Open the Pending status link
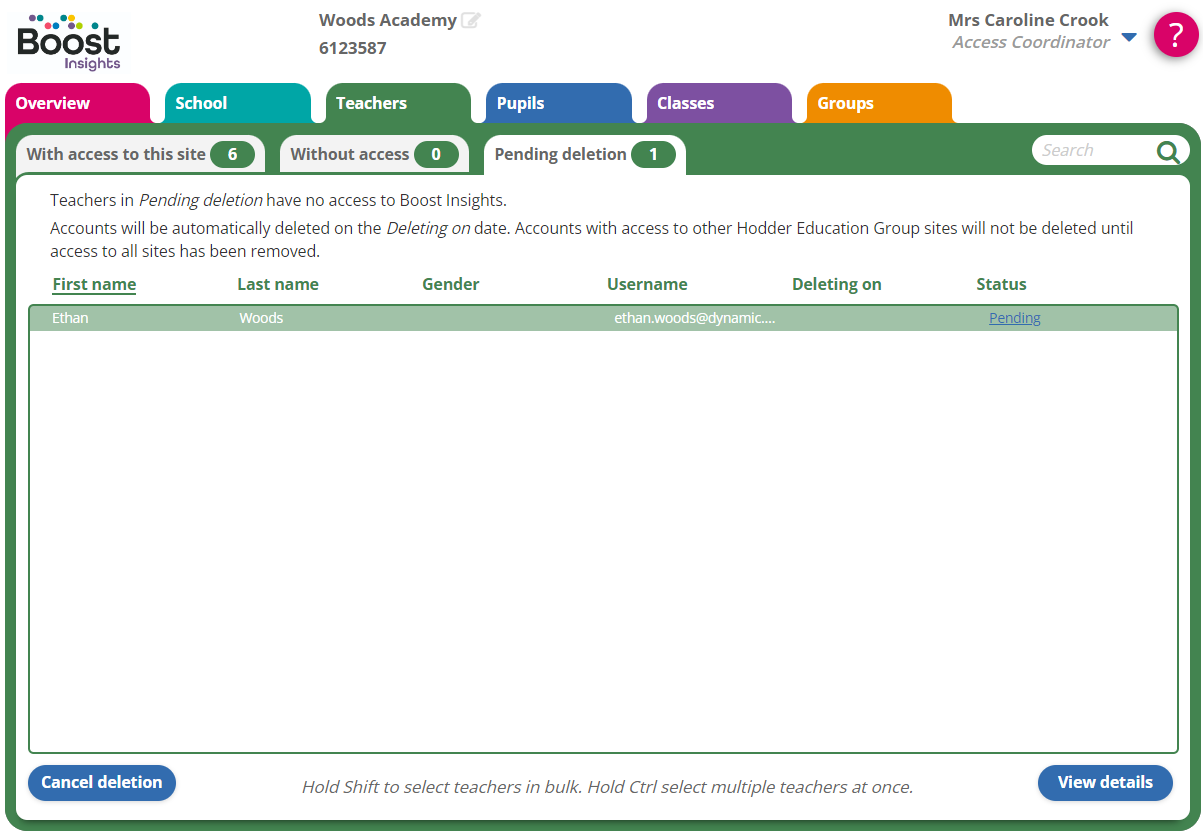The height and width of the screenshot is (835, 1203). pos(1014,318)
